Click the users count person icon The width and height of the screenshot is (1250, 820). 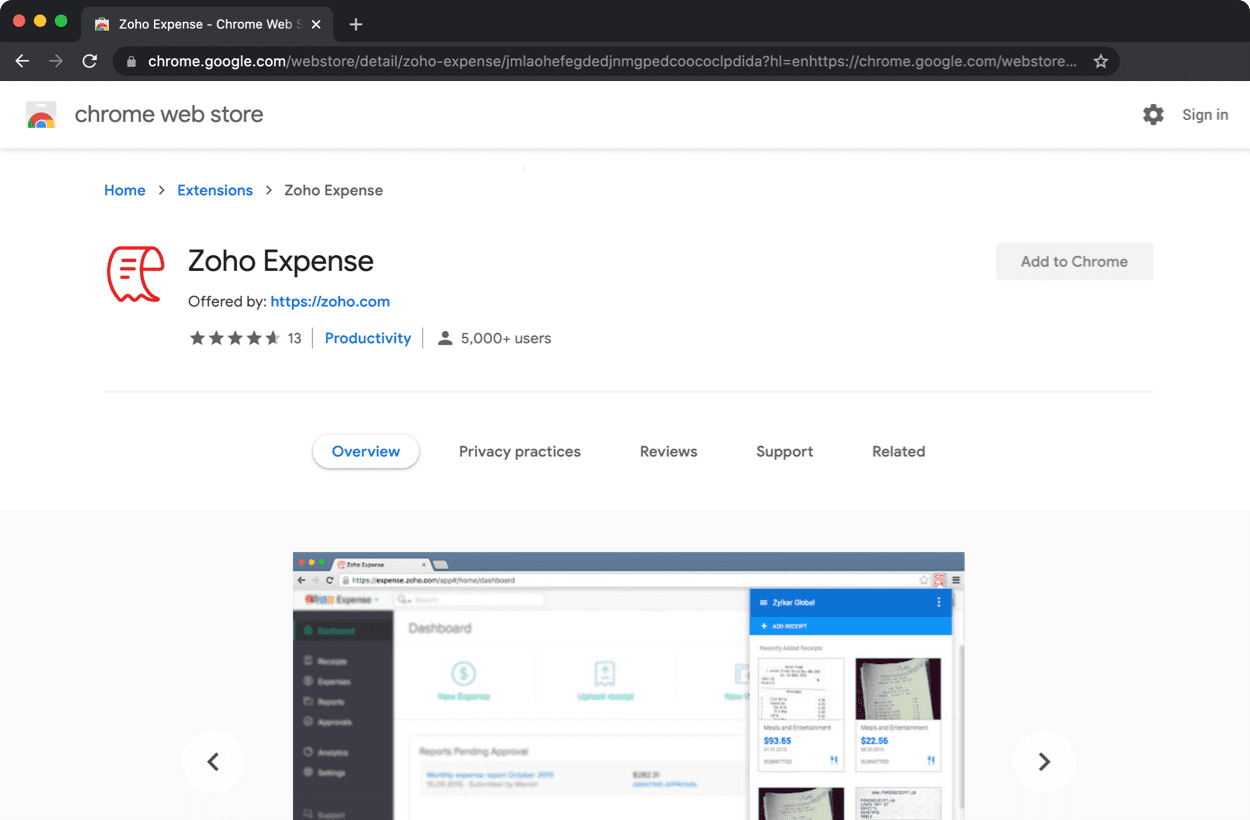(445, 338)
